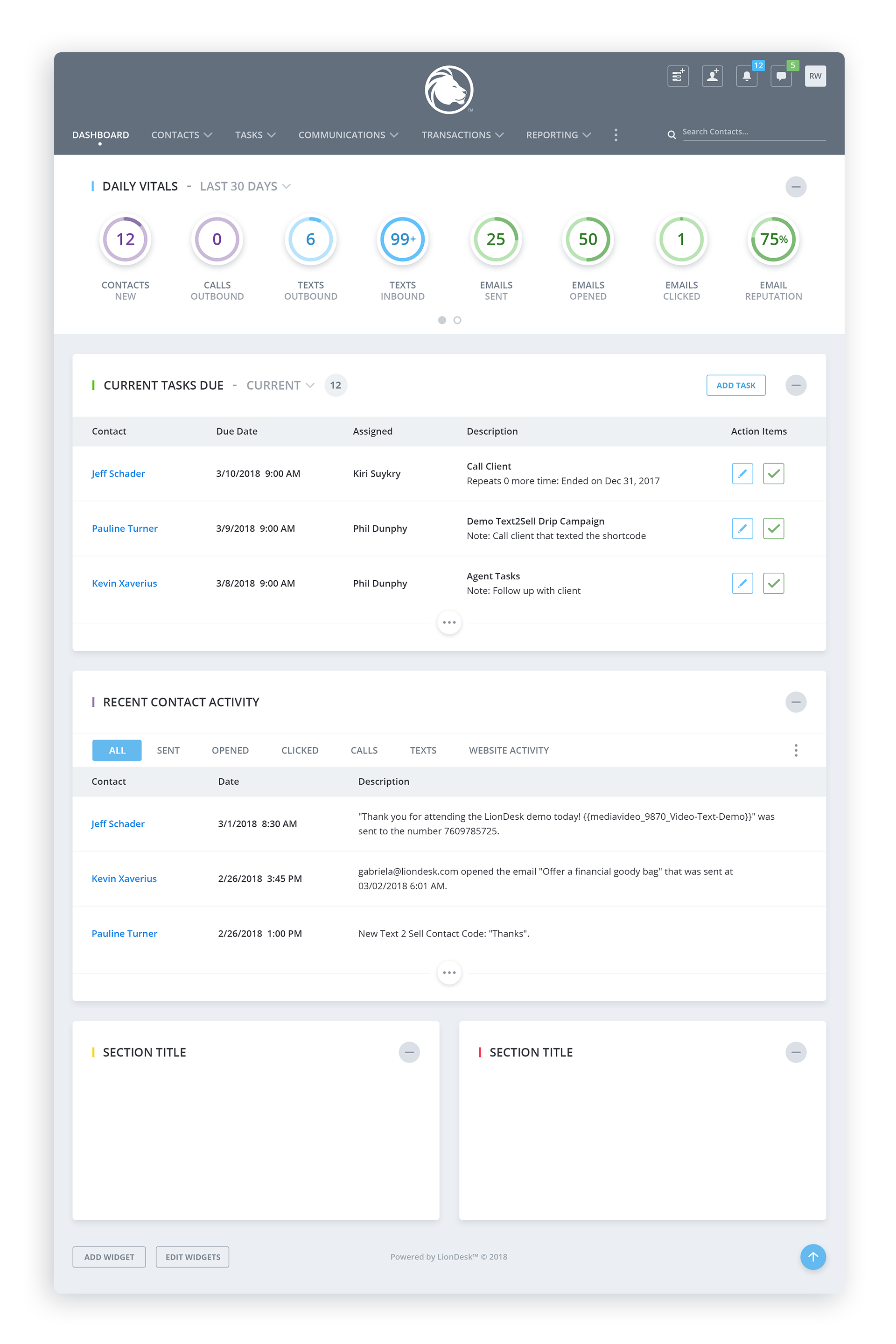This screenshot has height=1344, width=896.
Task: Open Pauline Turner link in contact activity
Action: point(124,933)
